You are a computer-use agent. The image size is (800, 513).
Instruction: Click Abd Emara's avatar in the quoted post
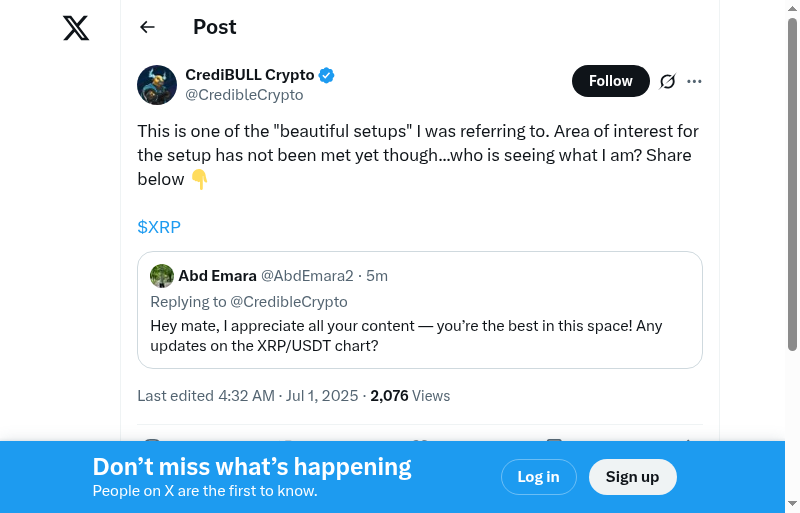[x=162, y=276]
